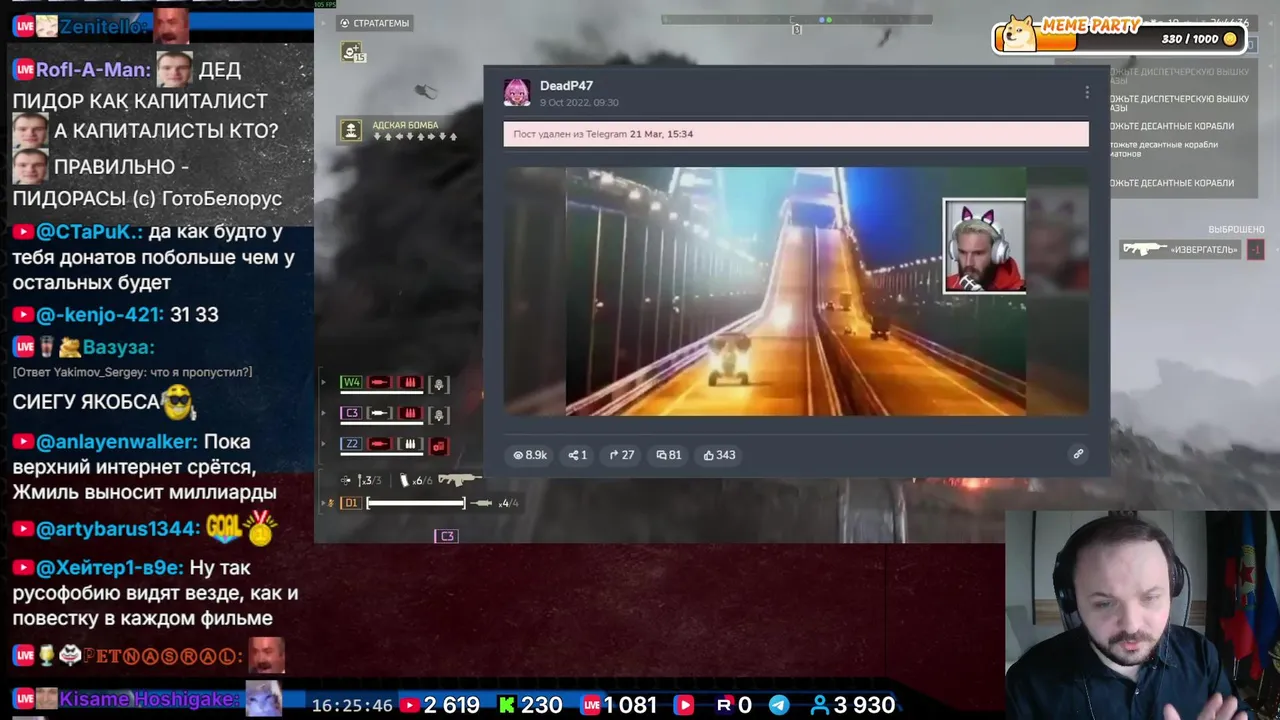Click the Kisame Hoshigake chat username
The image size is (1280, 720).
(150, 699)
